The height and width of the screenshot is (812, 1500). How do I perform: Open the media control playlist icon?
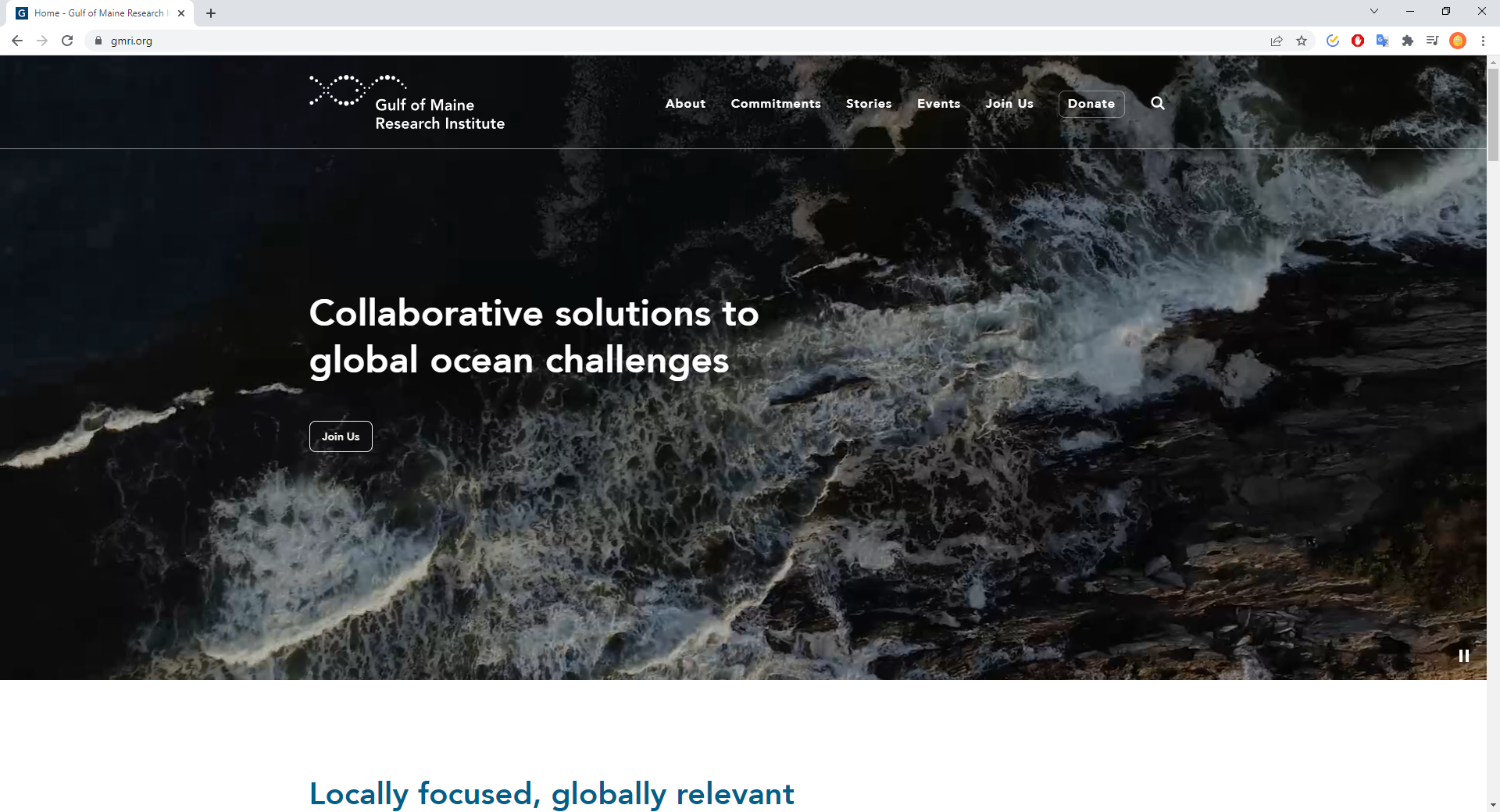pos(1433,41)
